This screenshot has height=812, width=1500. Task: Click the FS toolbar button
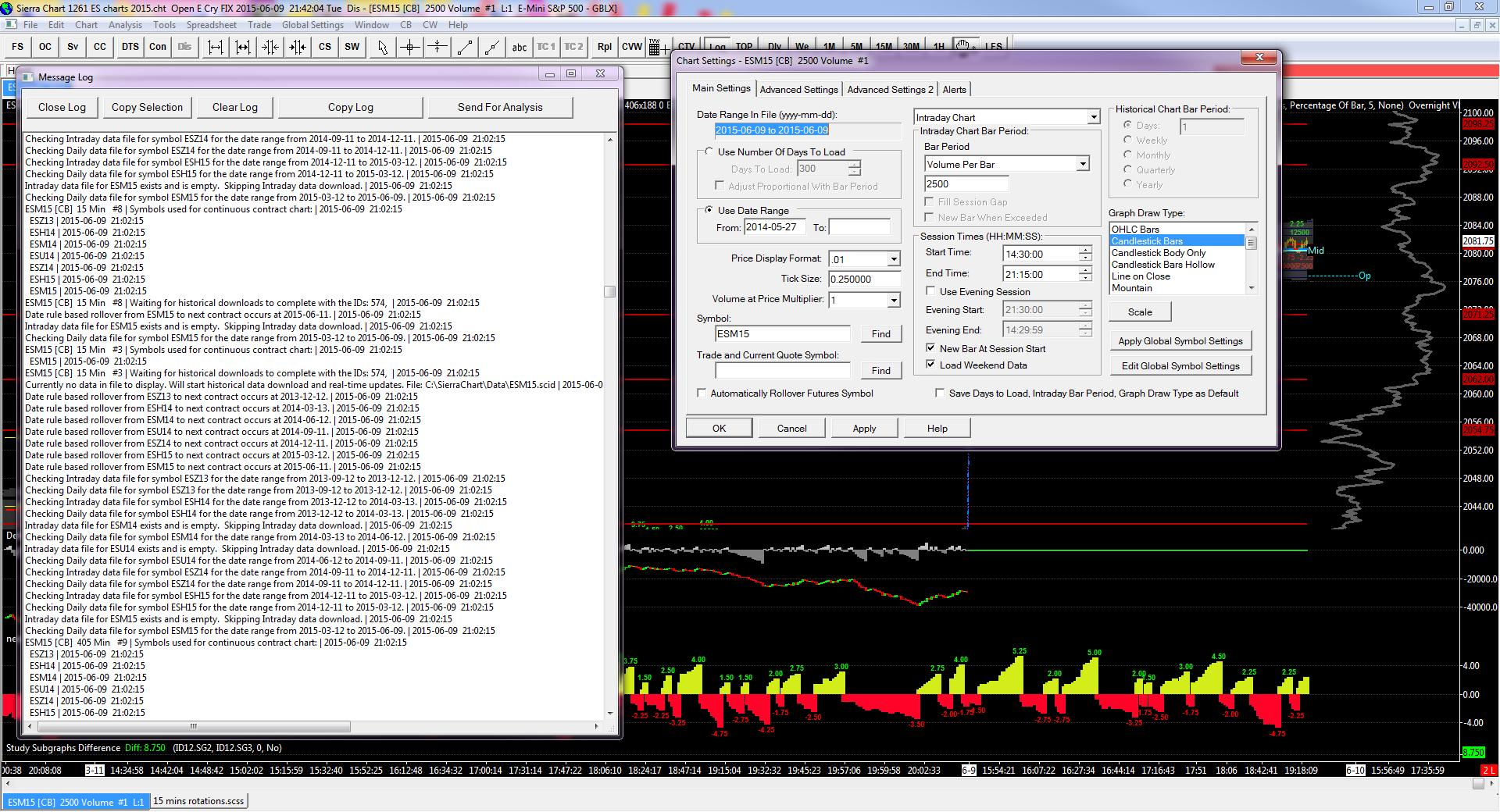click(x=18, y=47)
